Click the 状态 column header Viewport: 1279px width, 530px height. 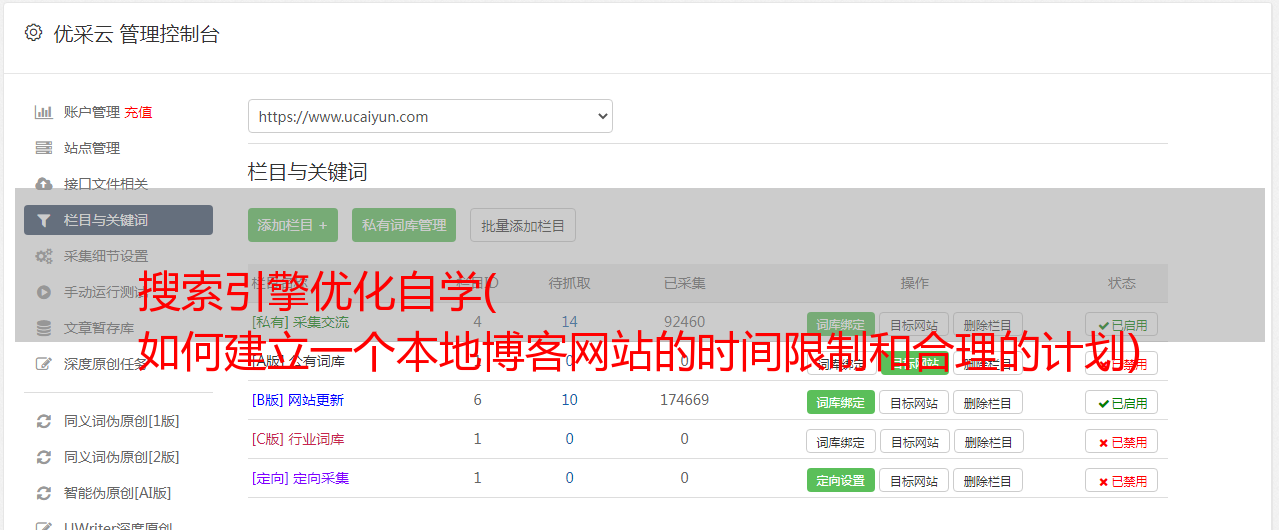pos(1121,283)
